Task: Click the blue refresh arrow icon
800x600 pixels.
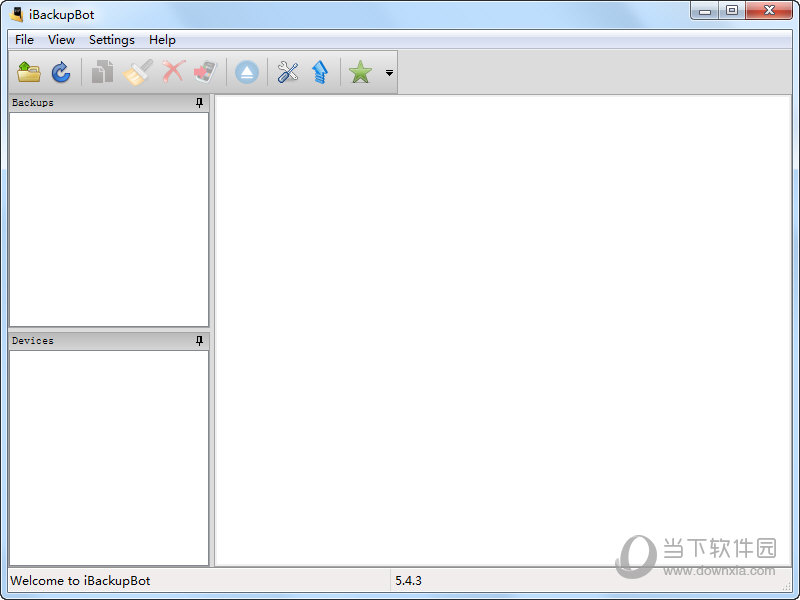Action: click(61, 72)
